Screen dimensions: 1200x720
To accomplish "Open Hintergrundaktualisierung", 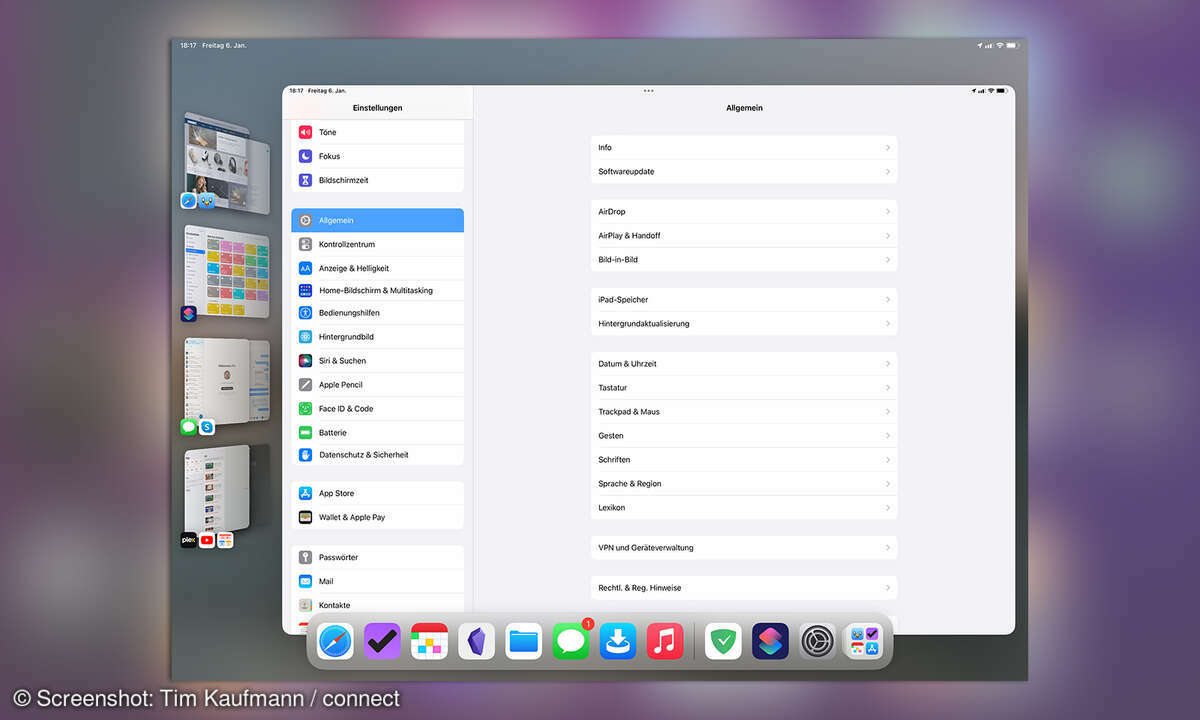I will pos(744,324).
